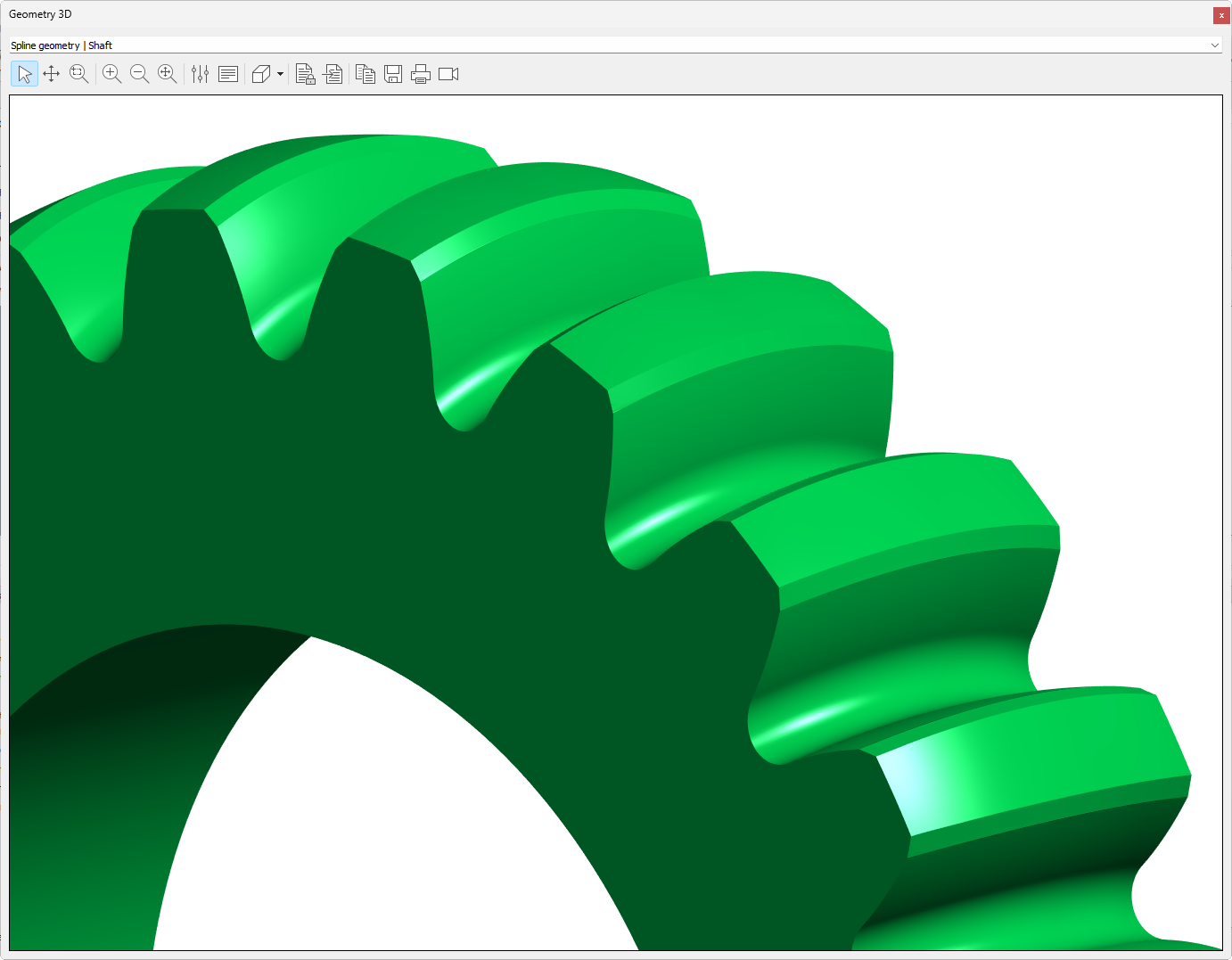Save the graphic with the floppy disk icon
Viewport: 1232px width, 960px height.
[x=393, y=74]
